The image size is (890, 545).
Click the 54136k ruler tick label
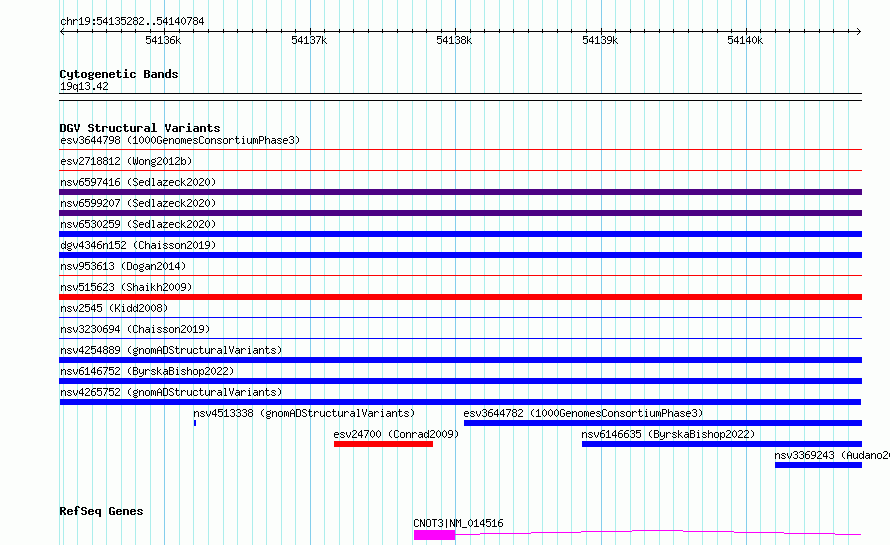coord(163,40)
